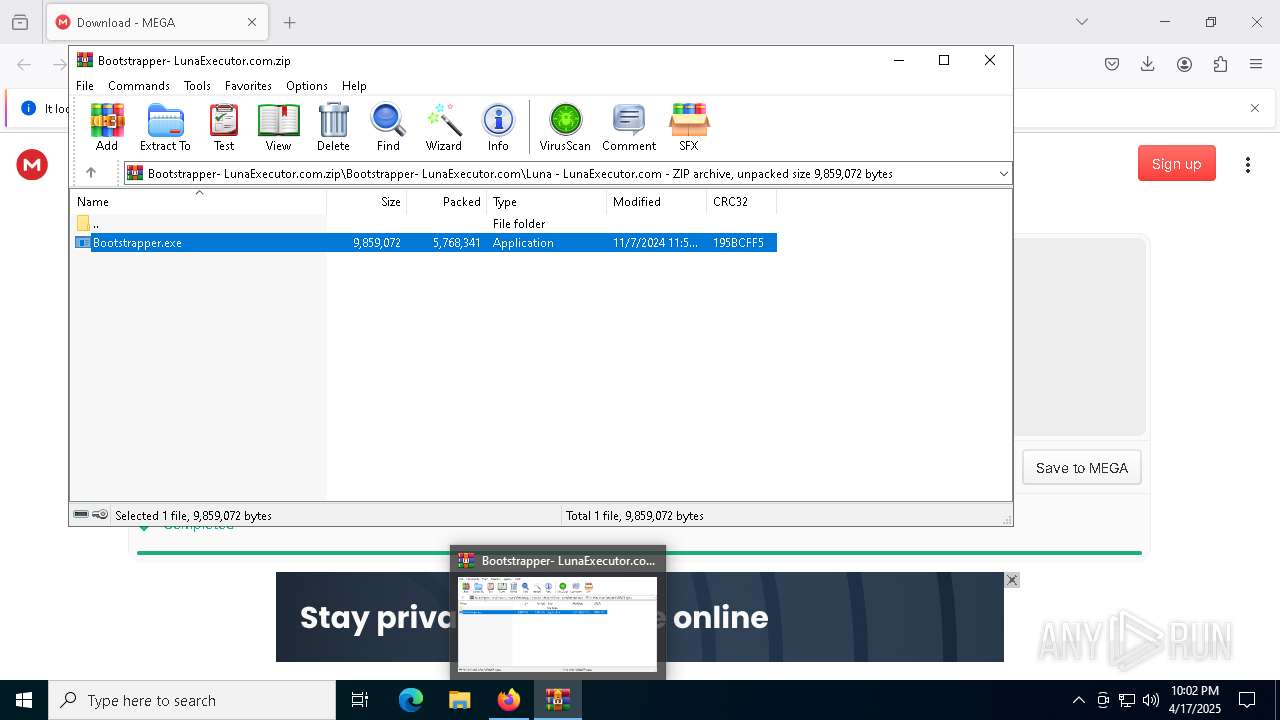Click the WinRAR taskbar icon

tap(558, 700)
